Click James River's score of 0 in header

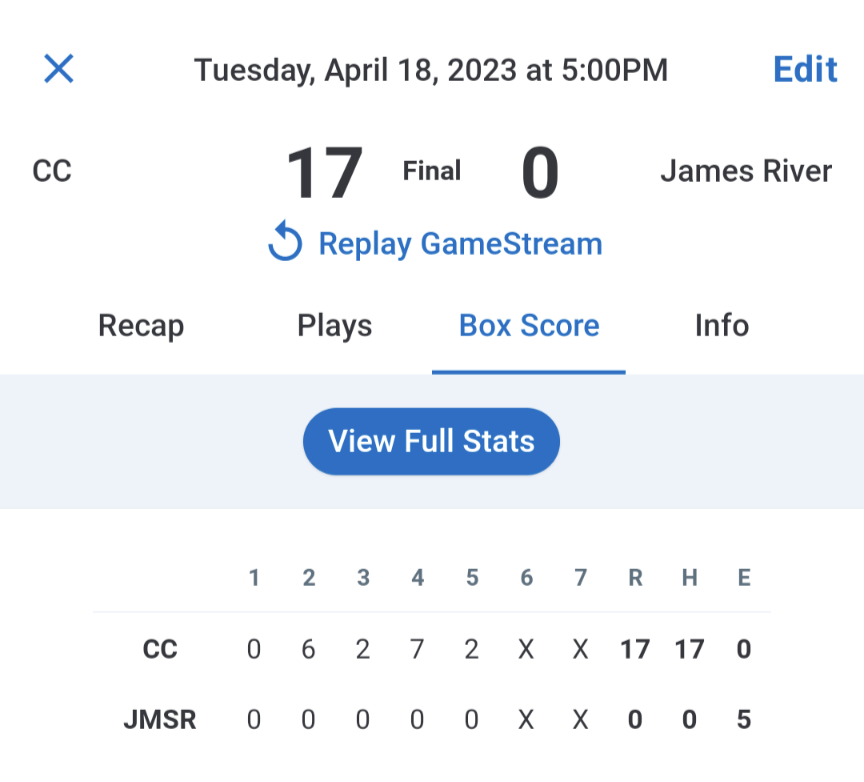click(540, 174)
